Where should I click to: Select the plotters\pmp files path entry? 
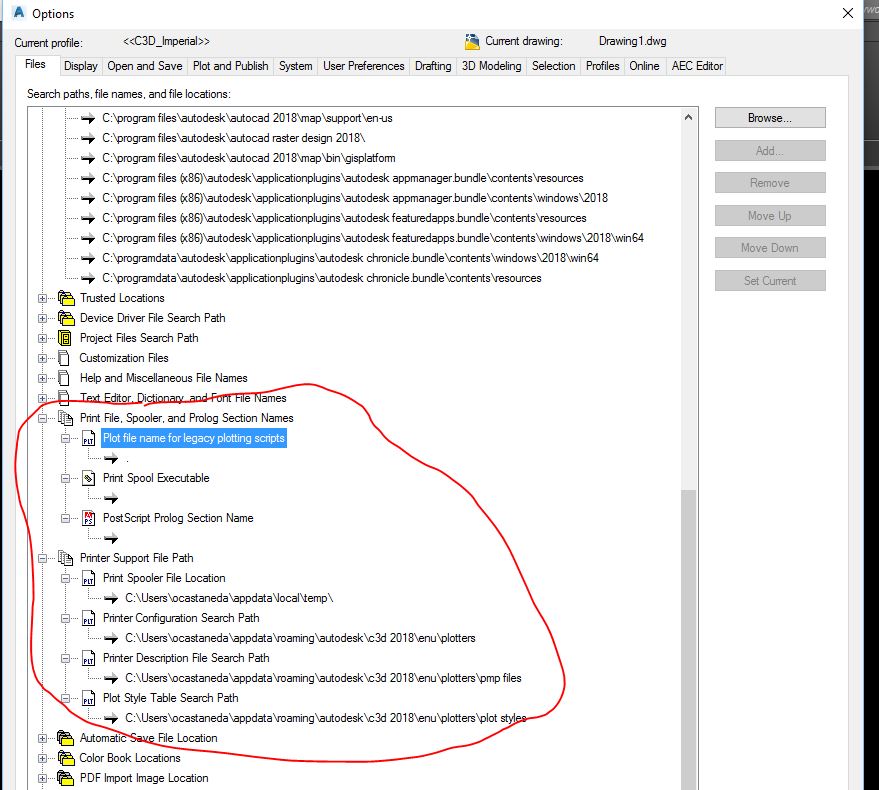[x=323, y=678]
